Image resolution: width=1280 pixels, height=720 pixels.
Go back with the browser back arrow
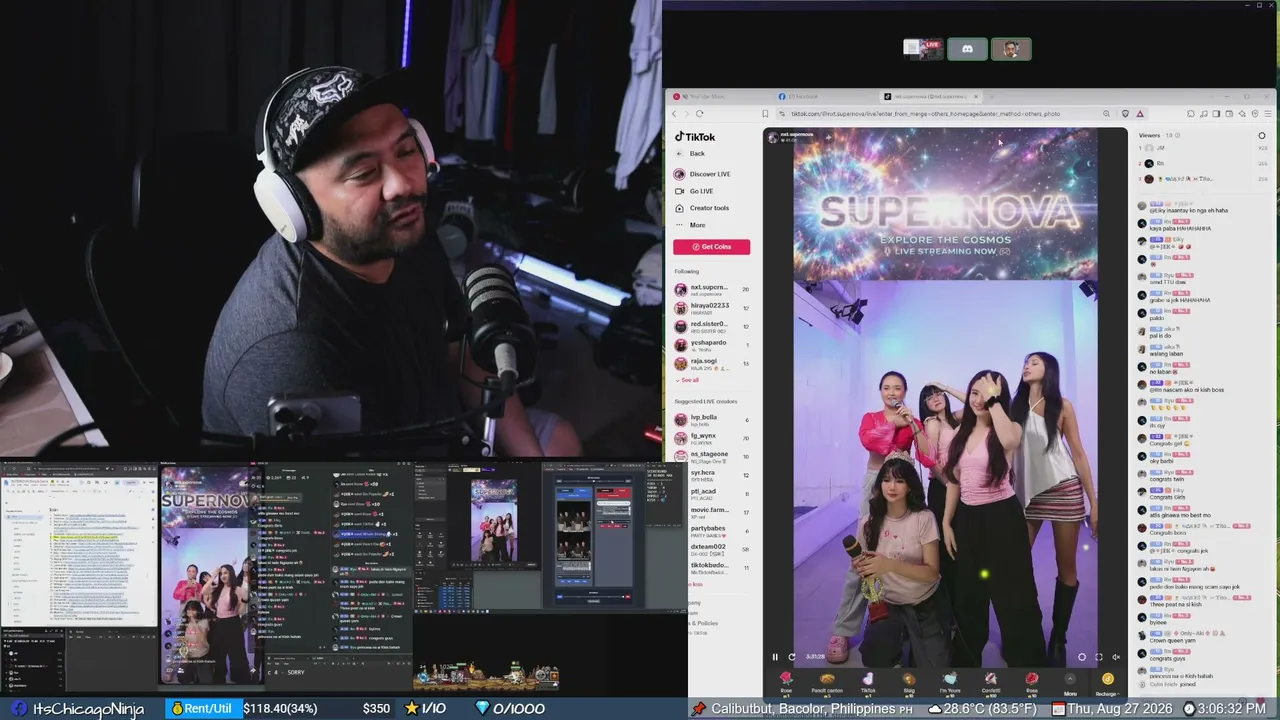(674, 114)
